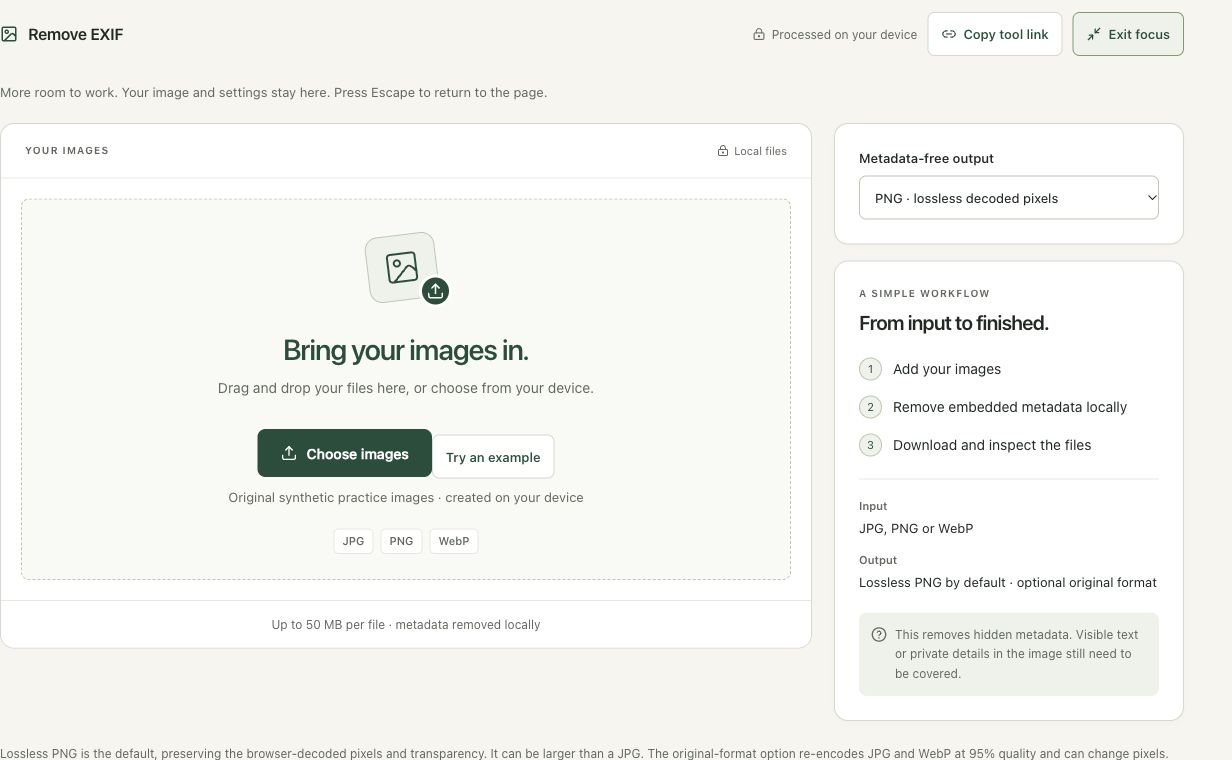The width and height of the screenshot is (1232, 760).
Task: Click Try an example button
Action: point(493,457)
